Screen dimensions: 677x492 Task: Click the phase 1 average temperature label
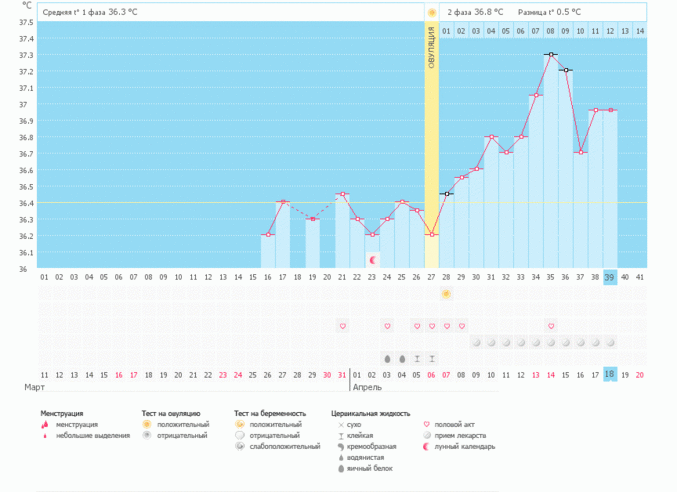pos(91,12)
